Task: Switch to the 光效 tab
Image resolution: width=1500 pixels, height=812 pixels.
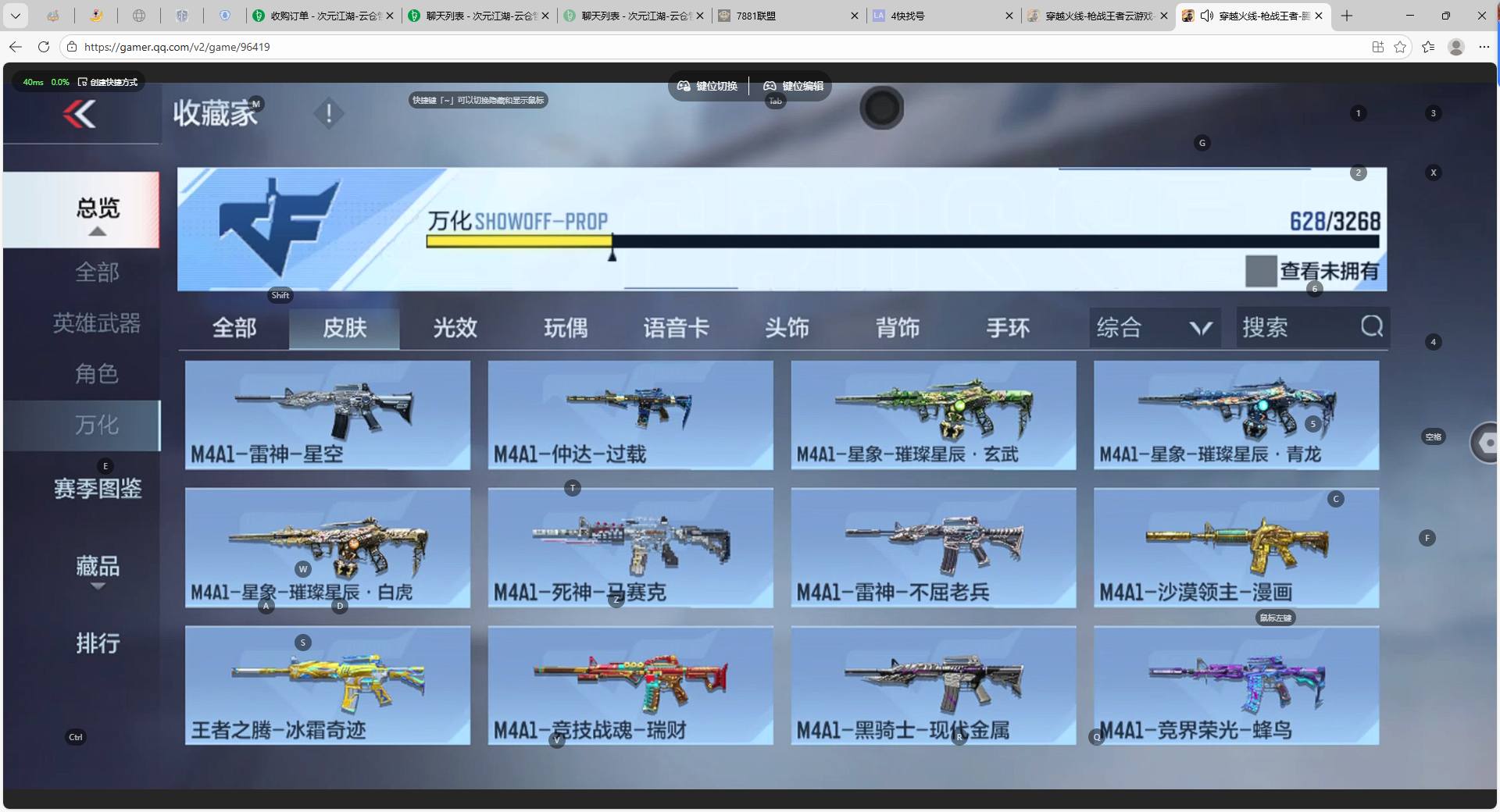Action: pyautogui.click(x=455, y=328)
